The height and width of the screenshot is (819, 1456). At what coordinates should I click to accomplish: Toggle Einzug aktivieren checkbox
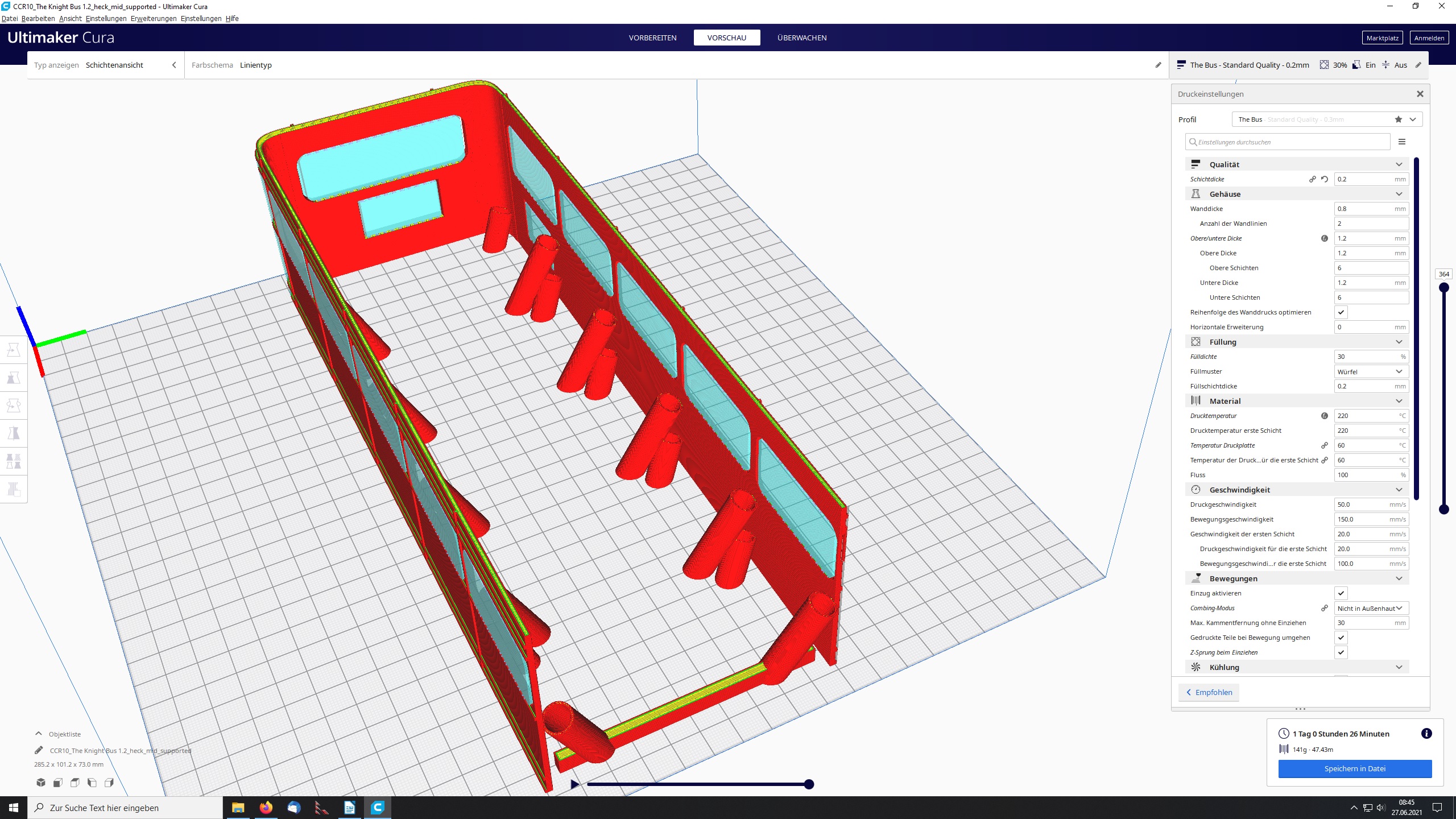[1341, 593]
